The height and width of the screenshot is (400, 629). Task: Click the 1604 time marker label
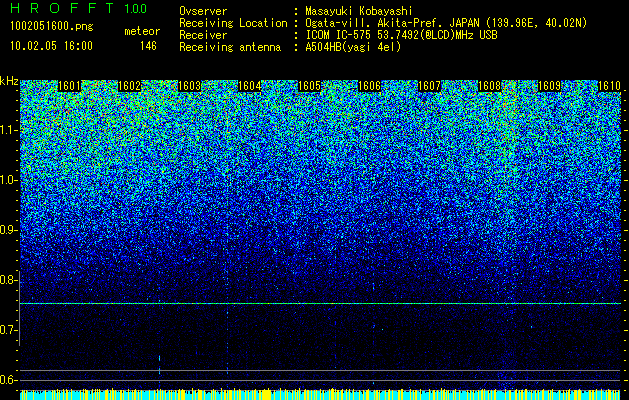click(250, 86)
